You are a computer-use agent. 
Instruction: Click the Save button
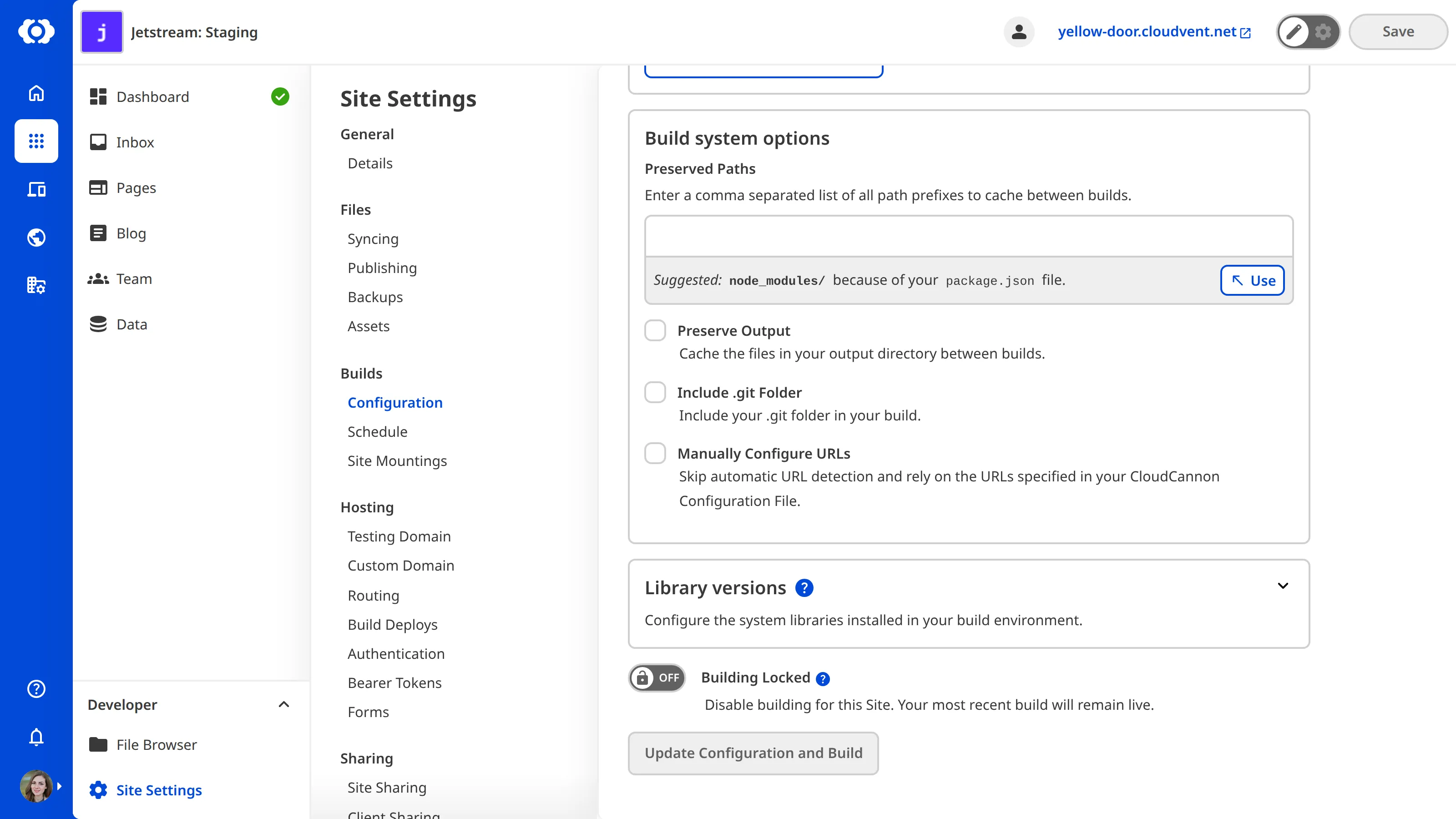1398,32
